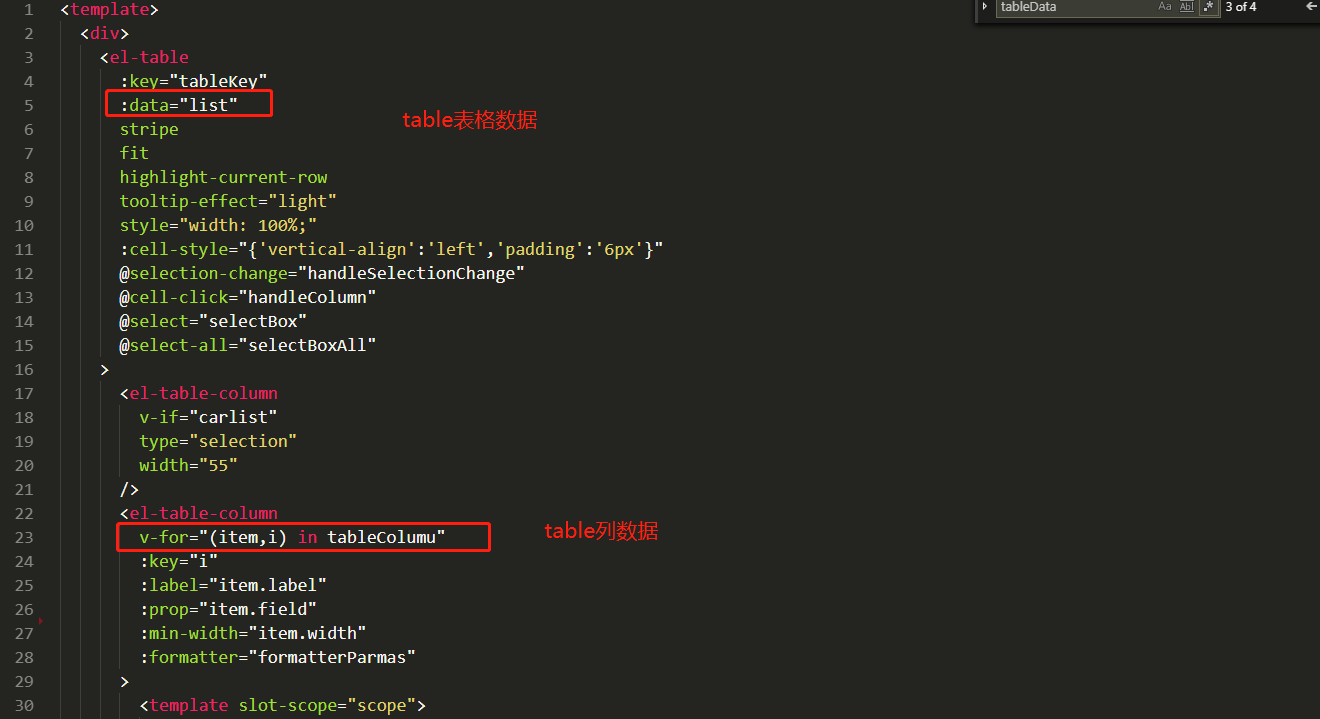1320x719 pixels.
Task: Click the '3 of 4' match counter
Action: pyautogui.click(x=1241, y=7)
